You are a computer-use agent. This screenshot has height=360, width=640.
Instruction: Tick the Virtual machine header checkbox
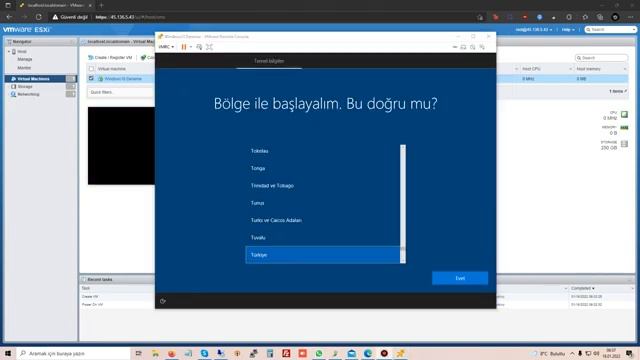coord(91,69)
